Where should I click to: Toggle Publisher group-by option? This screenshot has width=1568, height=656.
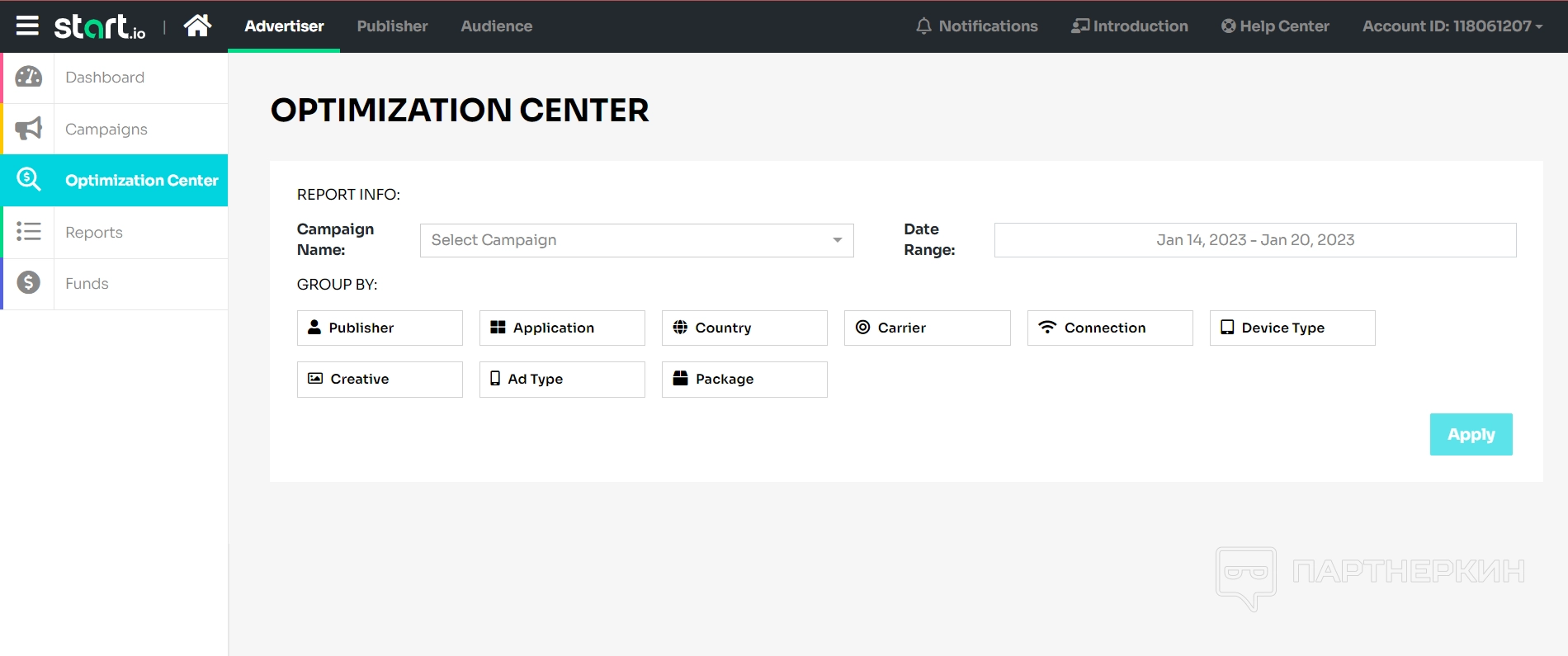(380, 328)
